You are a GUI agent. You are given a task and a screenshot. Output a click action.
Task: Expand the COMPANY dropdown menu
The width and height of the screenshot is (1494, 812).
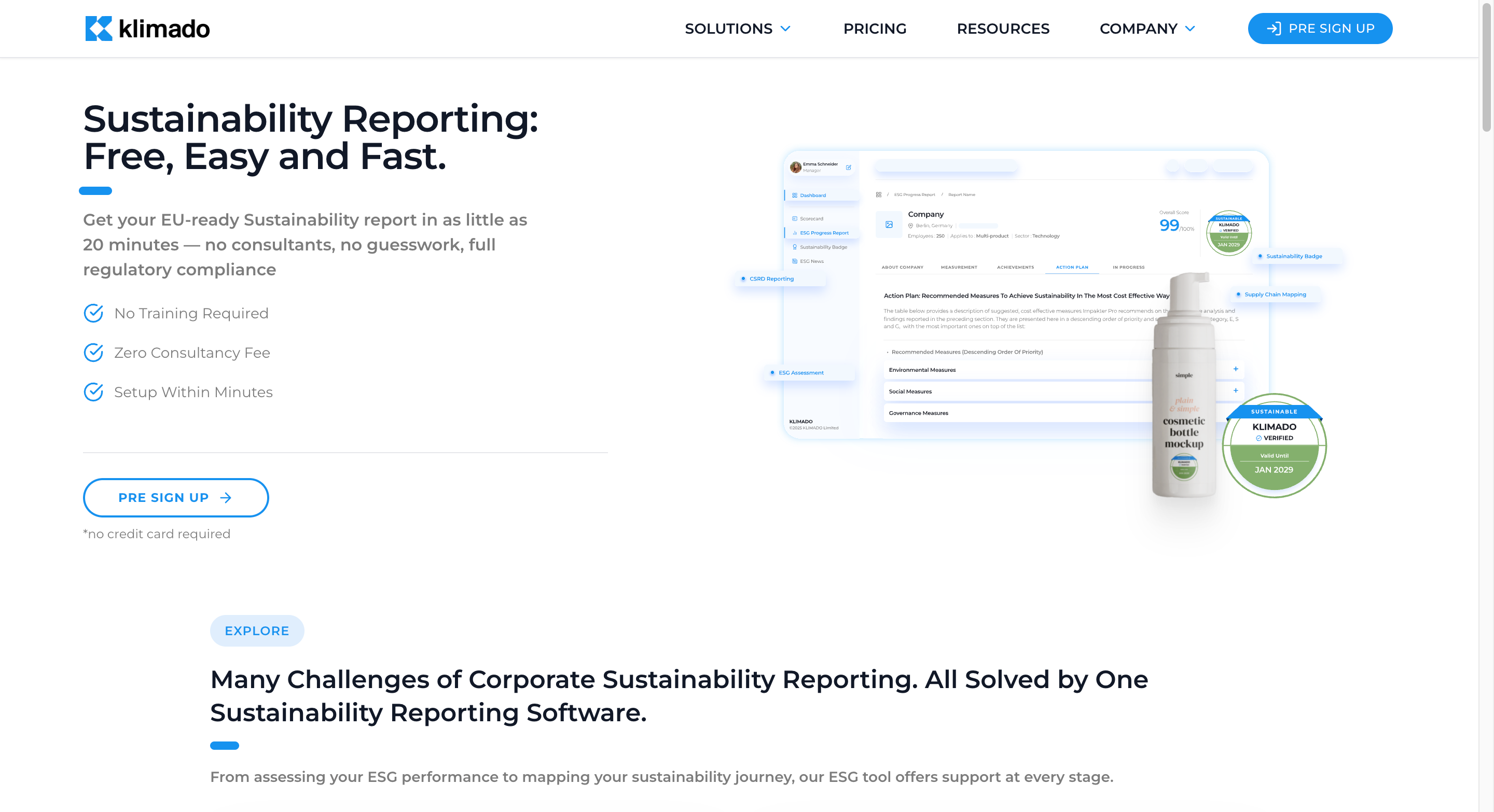(1147, 29)
